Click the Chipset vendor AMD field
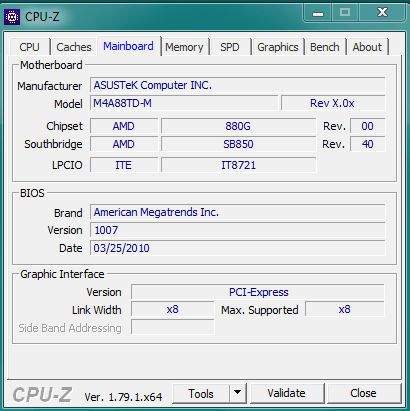 124,126
